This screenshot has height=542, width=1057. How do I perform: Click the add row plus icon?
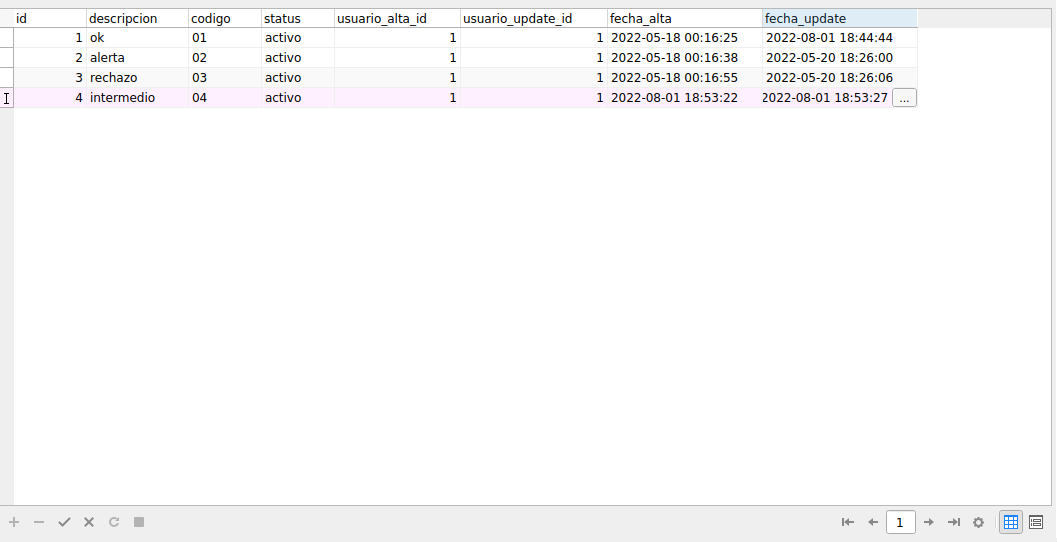coord(14,522)
